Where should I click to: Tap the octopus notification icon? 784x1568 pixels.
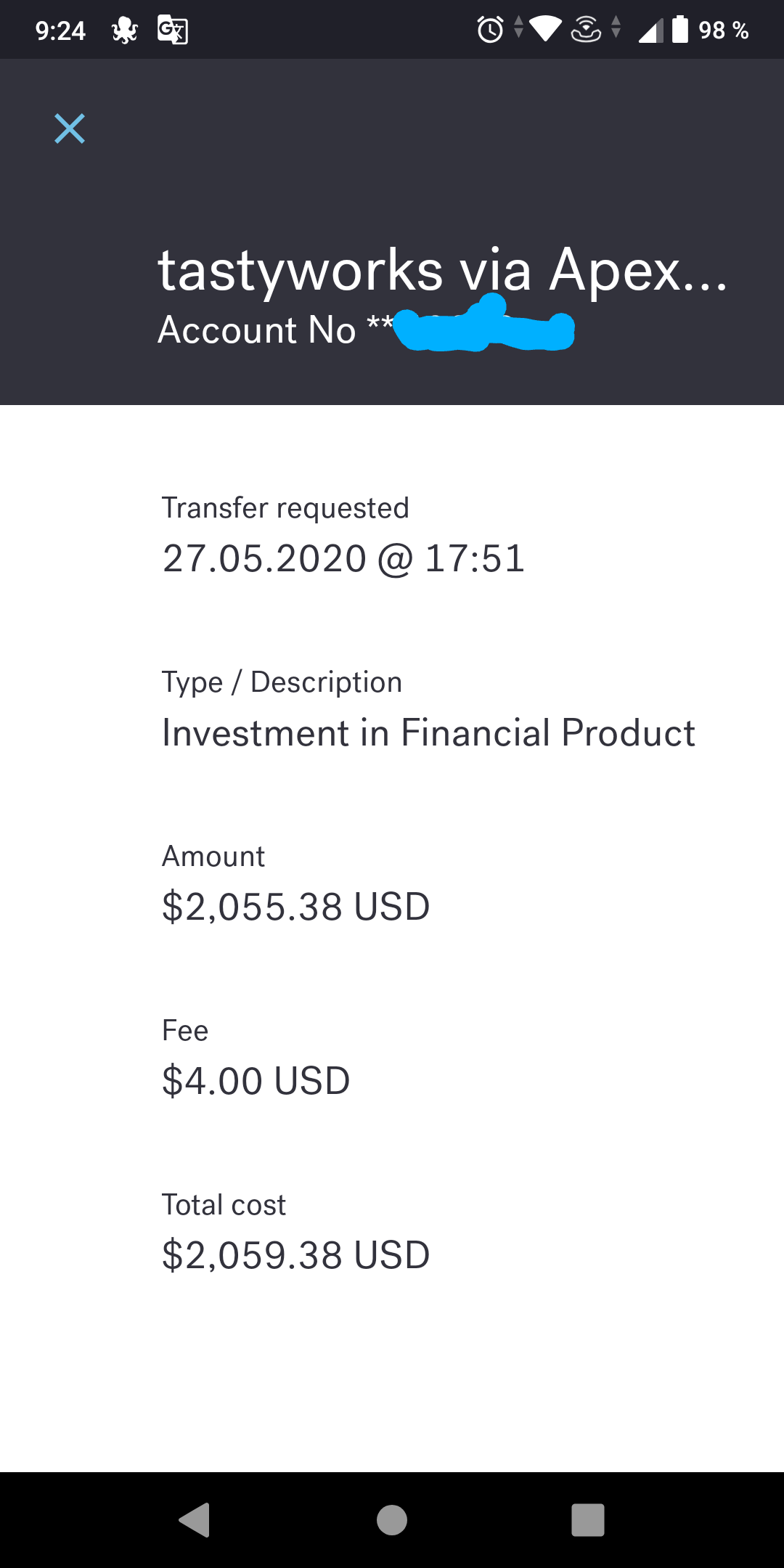tap(124, 30)
